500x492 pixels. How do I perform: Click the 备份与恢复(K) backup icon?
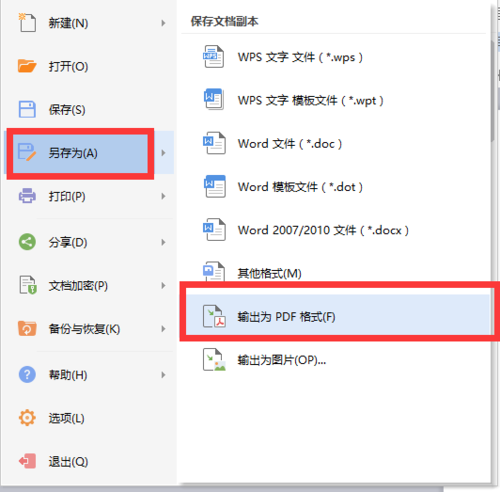(x=27, y=328)
